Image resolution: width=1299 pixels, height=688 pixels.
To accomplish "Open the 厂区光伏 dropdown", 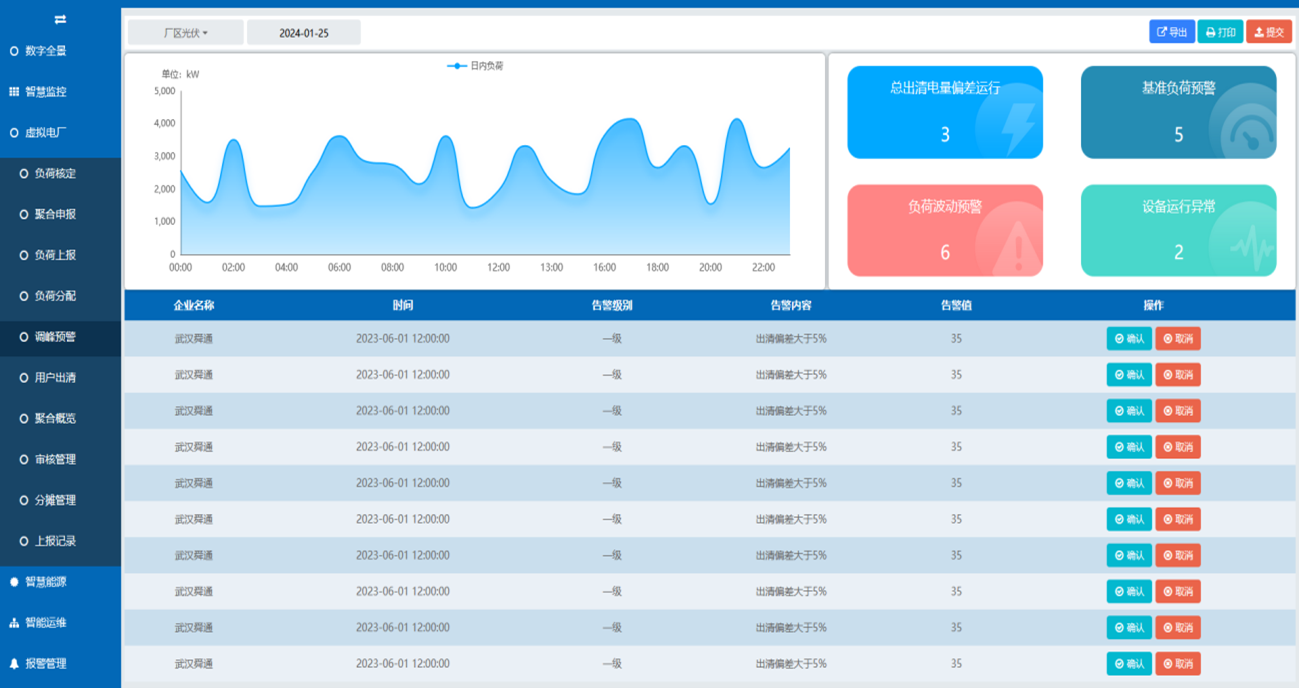I will pyautogui.click(x=186, y=33).
